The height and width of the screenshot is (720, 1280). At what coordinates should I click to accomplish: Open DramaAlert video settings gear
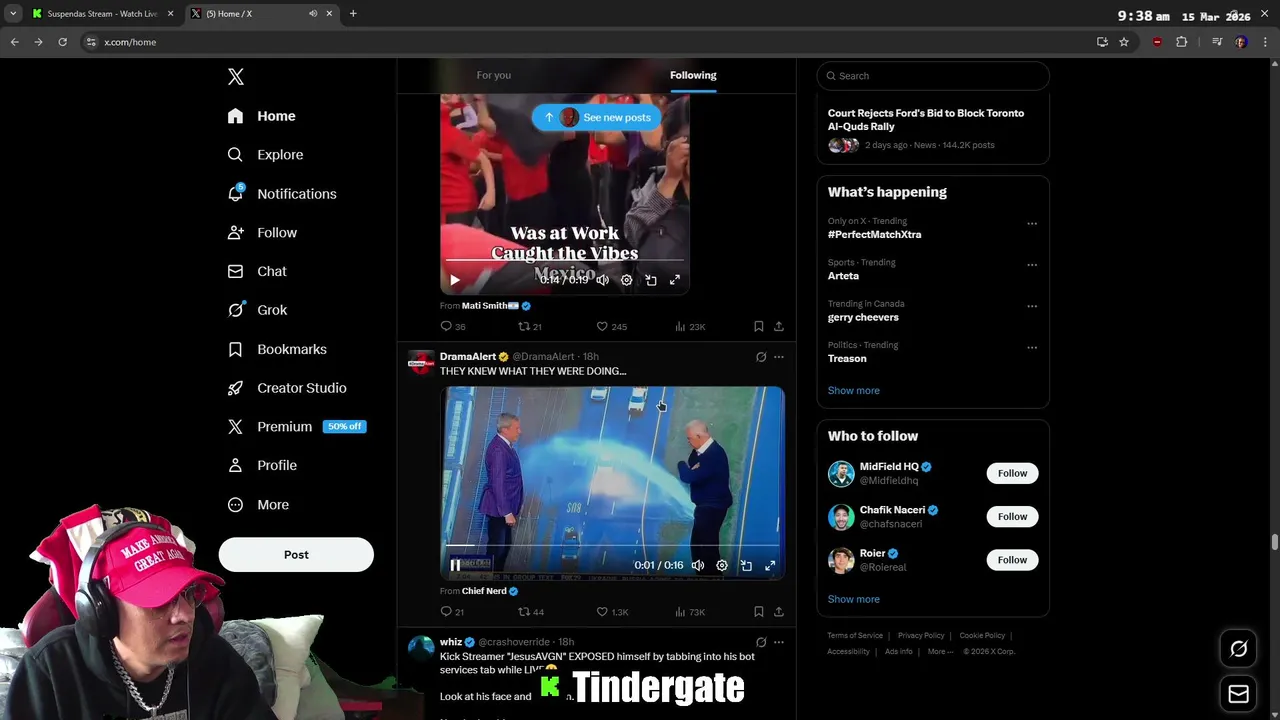722,565
